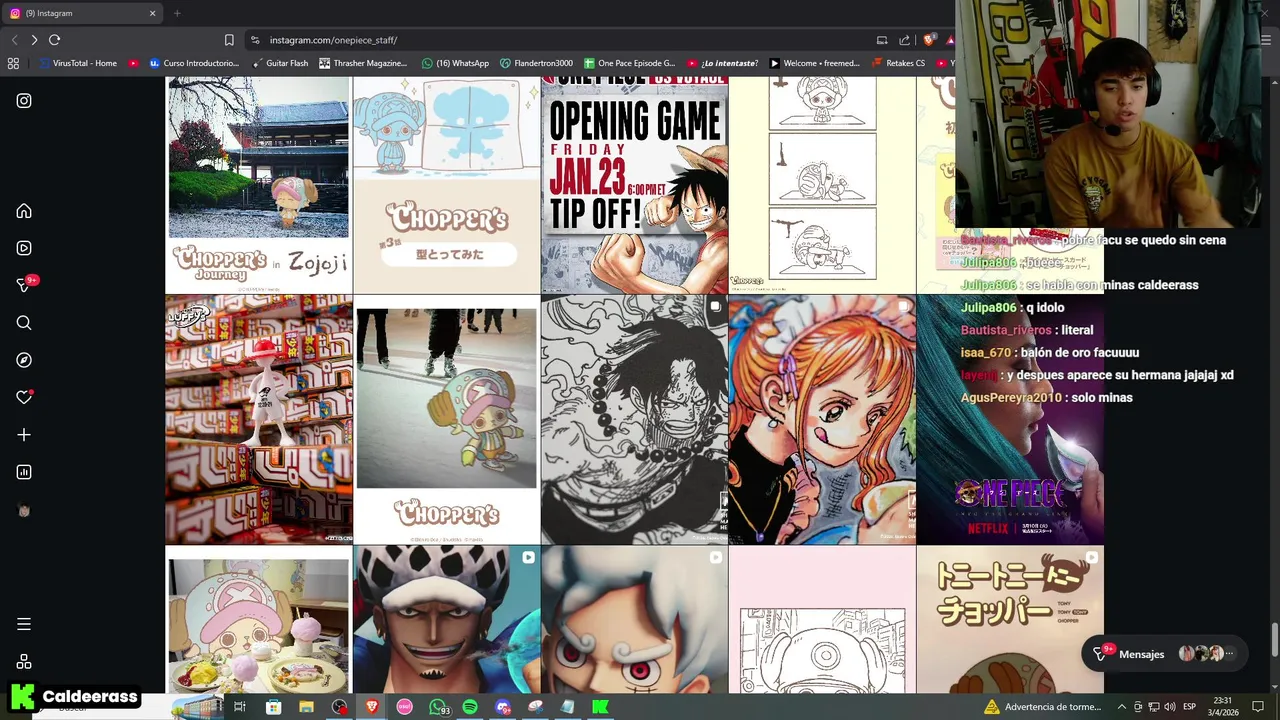
Task: Go to the Instagram Home feed icon
Action: pyautogui.click(x=24, y=211)
